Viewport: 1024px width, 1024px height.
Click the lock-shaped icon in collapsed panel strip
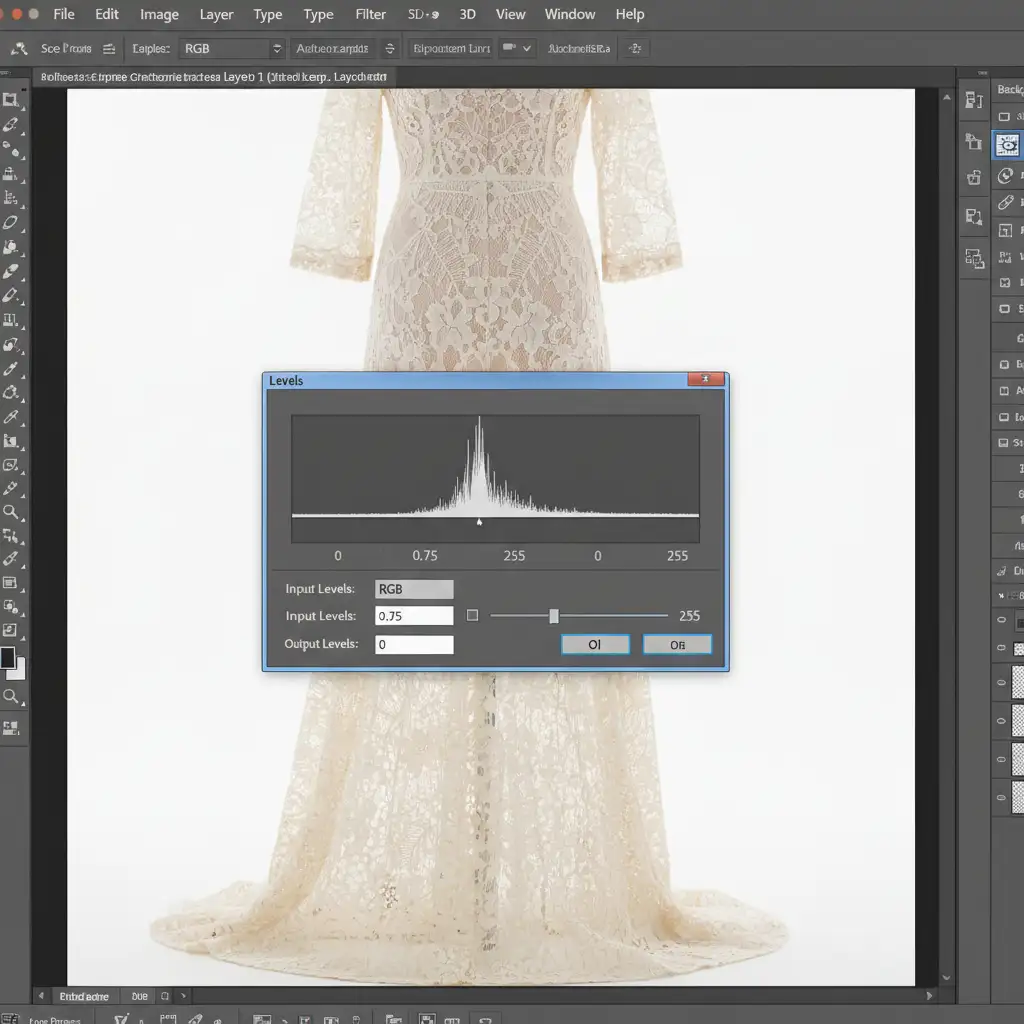[x=974, y=177]
